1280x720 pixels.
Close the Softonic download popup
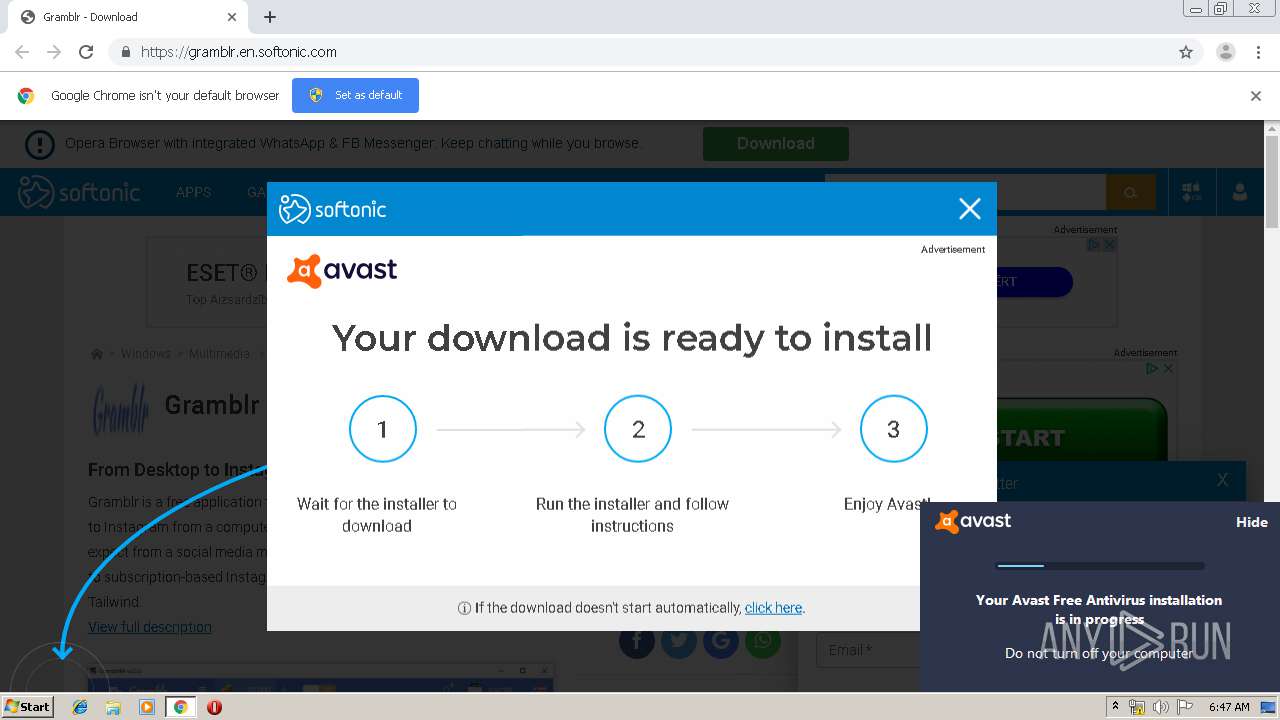(x=969, y=208)
